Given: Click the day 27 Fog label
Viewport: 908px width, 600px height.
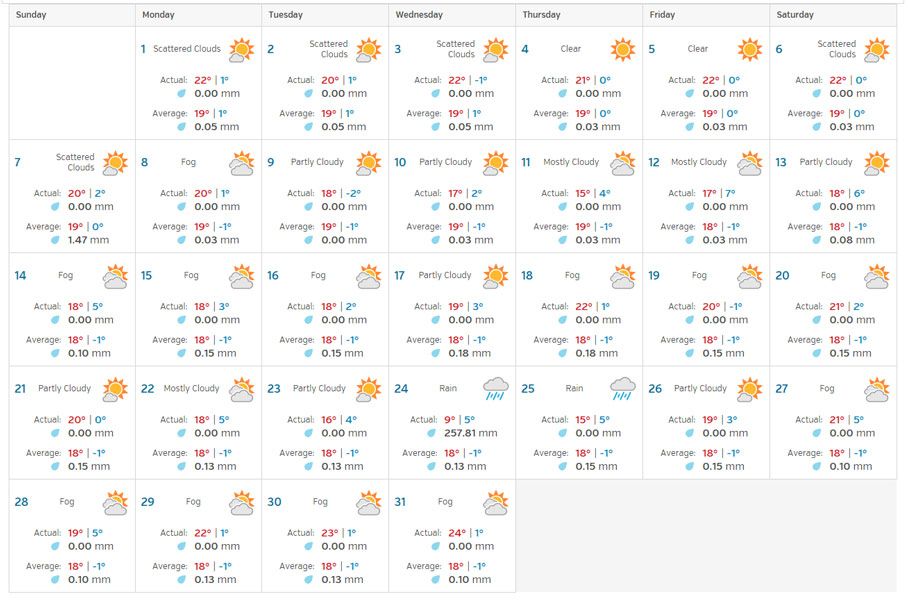Looking at the screenshot, I should point(826,388).
